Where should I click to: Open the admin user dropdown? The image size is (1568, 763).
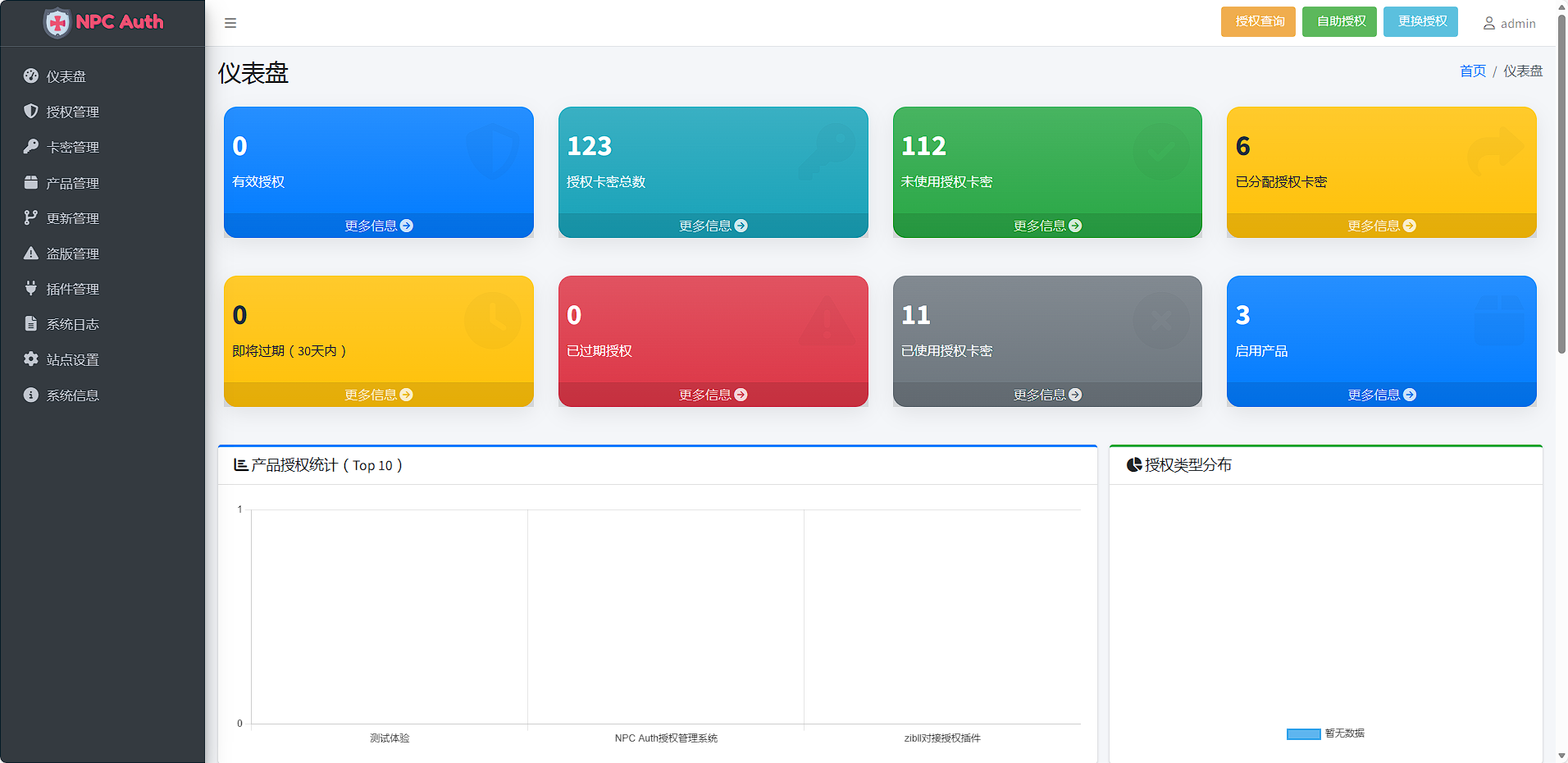tap(1509, 24)
